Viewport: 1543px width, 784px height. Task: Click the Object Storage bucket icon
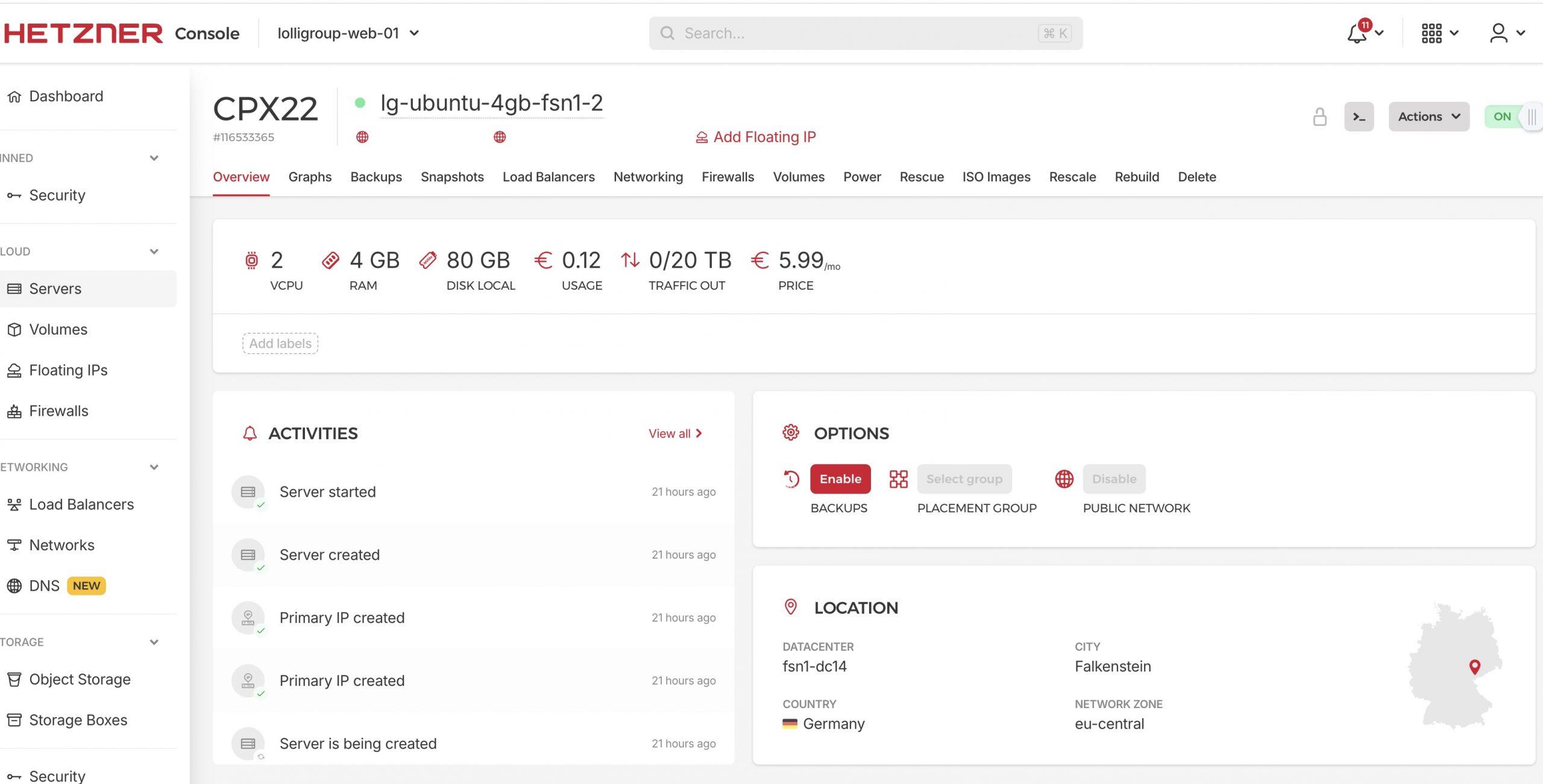tap(14, 679)
